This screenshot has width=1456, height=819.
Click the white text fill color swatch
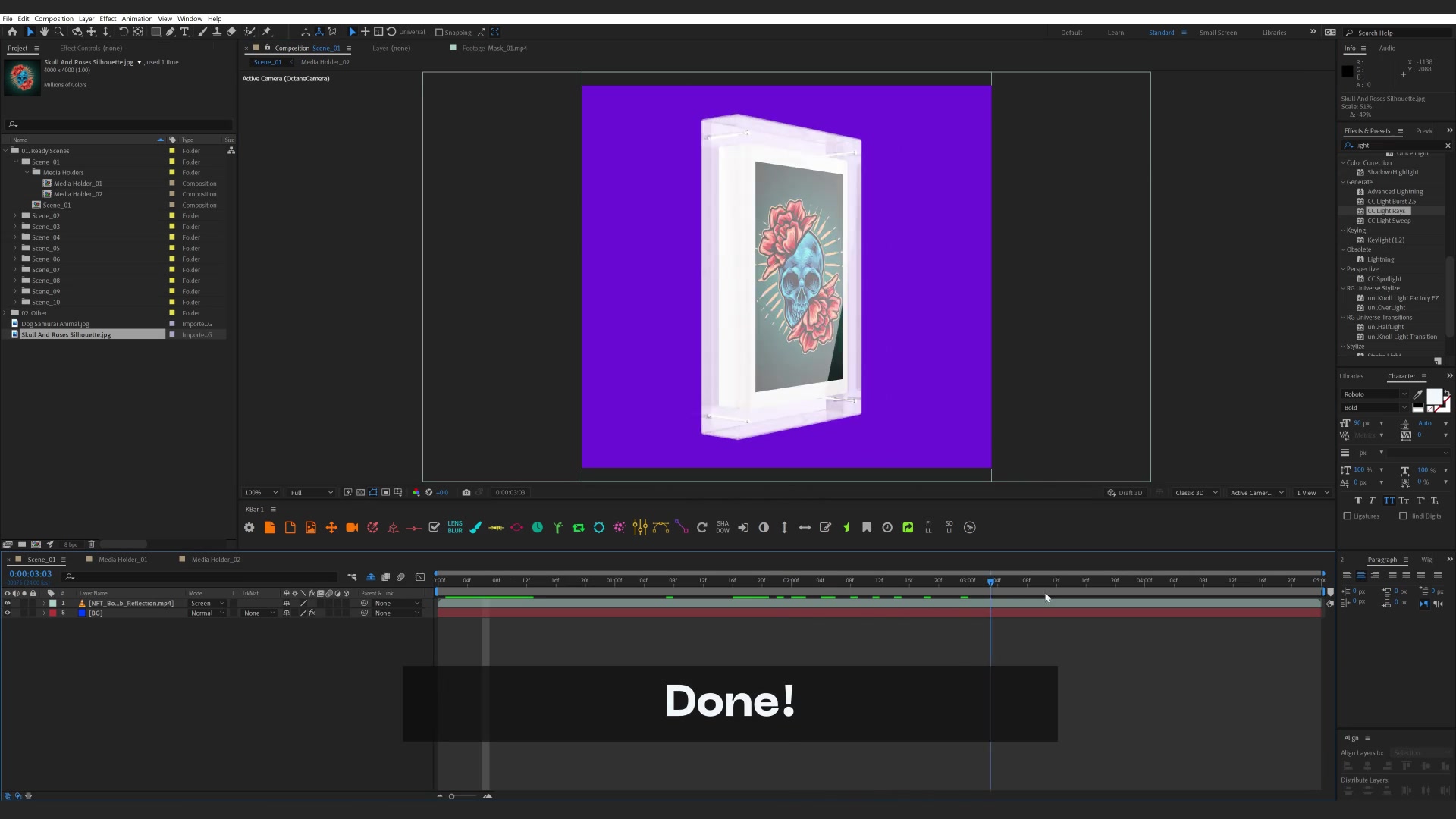[x=1433, y=397]
